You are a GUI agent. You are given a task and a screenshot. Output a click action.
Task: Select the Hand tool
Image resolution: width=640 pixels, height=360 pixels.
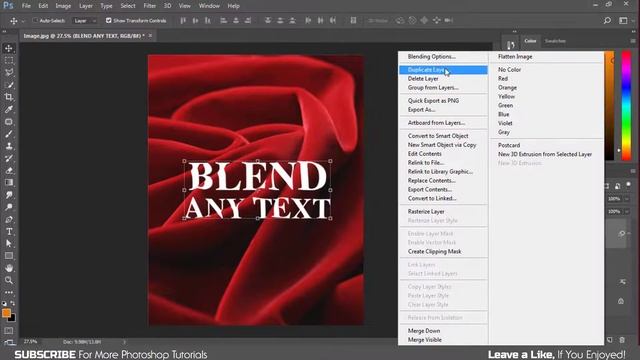pyautogui.click(x=9, y=268)
